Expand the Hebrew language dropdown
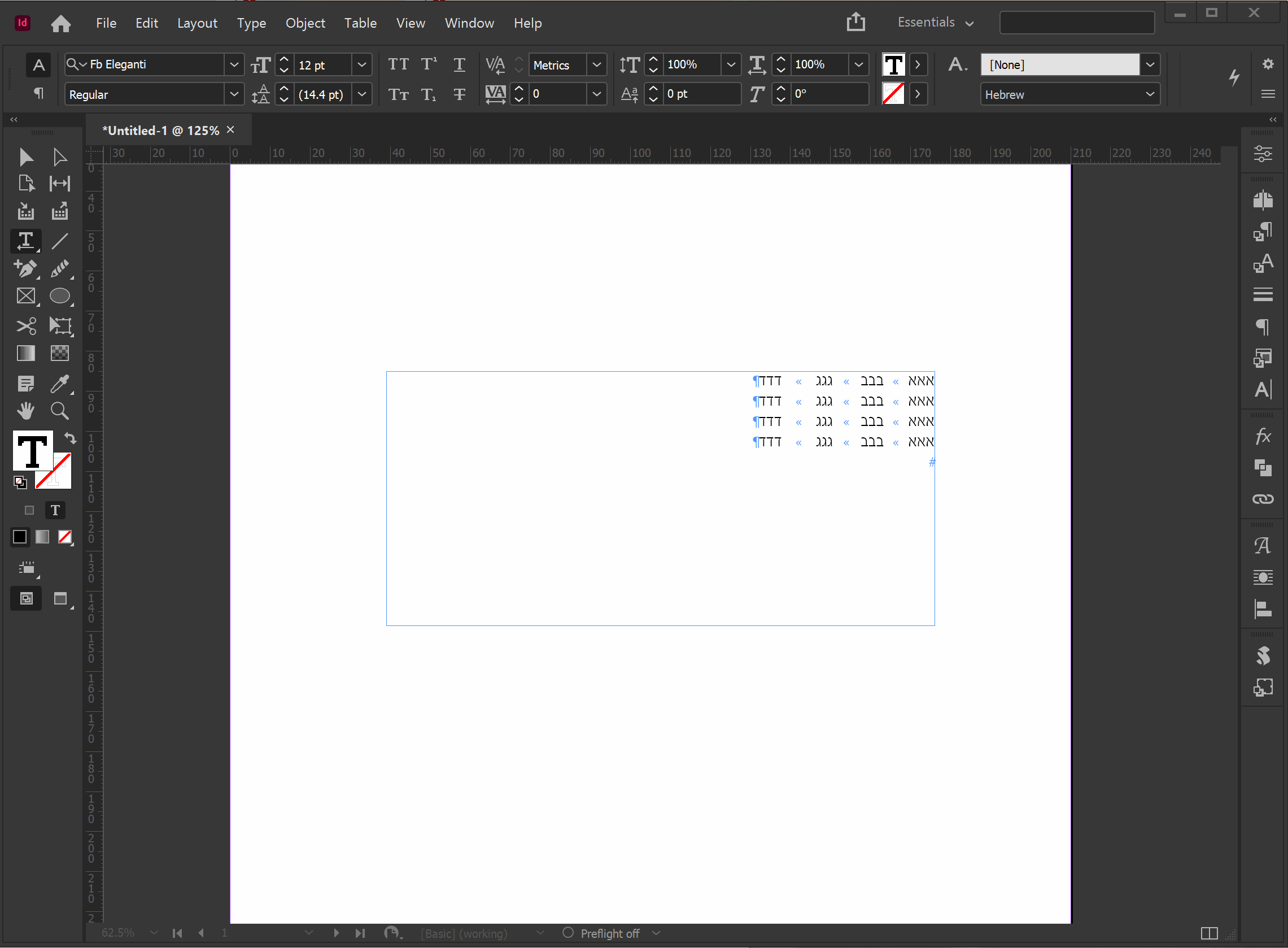The width and height of the screenshot is (1288, 948). tap(1149, 94)
